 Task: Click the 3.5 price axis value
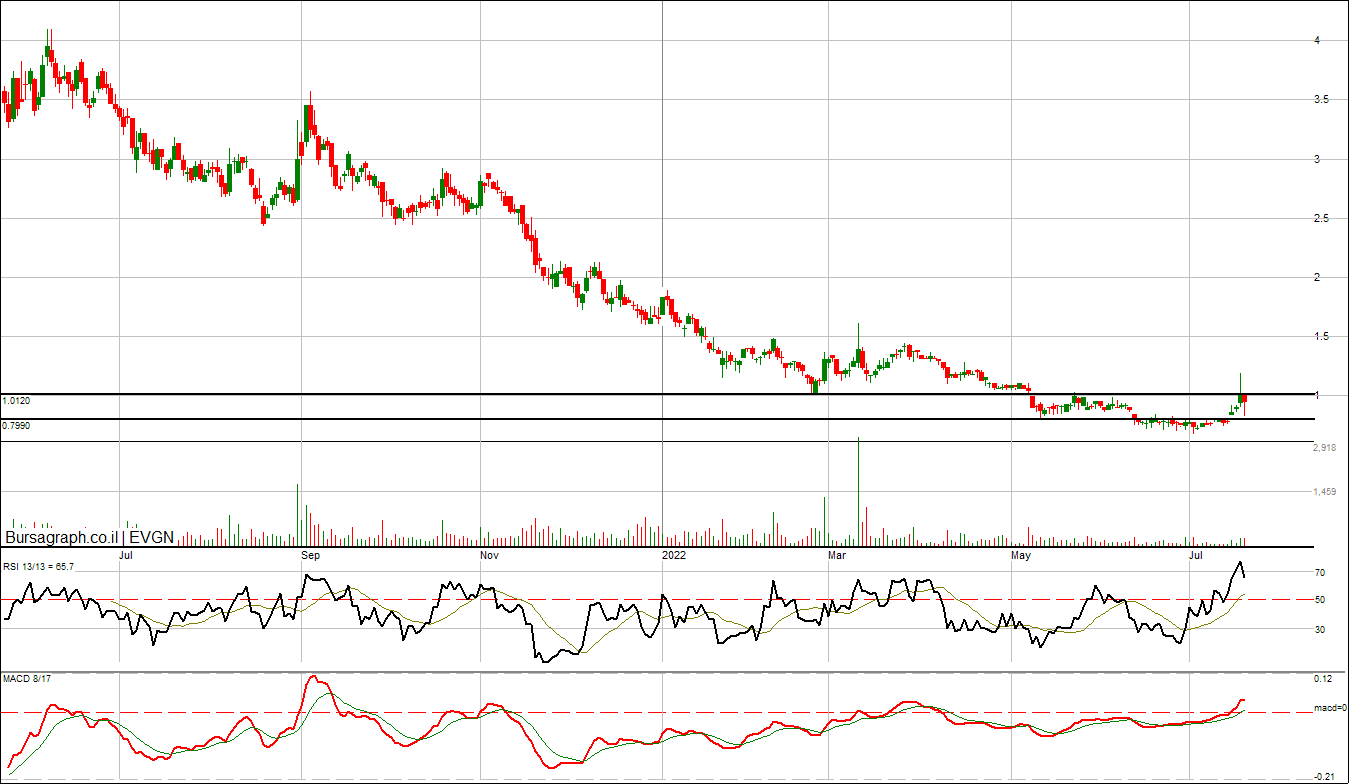(x=1324, y=100)
